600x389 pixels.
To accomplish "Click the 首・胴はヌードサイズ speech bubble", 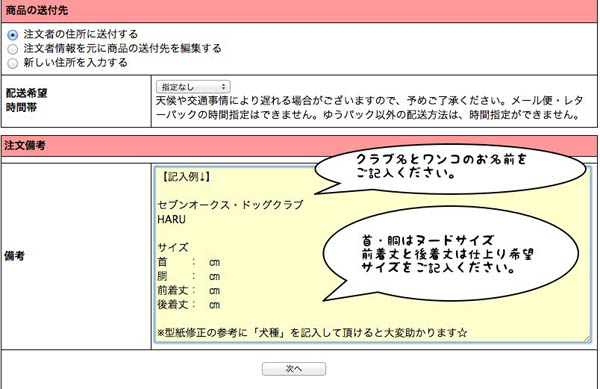I will click(x=450, y=254).
